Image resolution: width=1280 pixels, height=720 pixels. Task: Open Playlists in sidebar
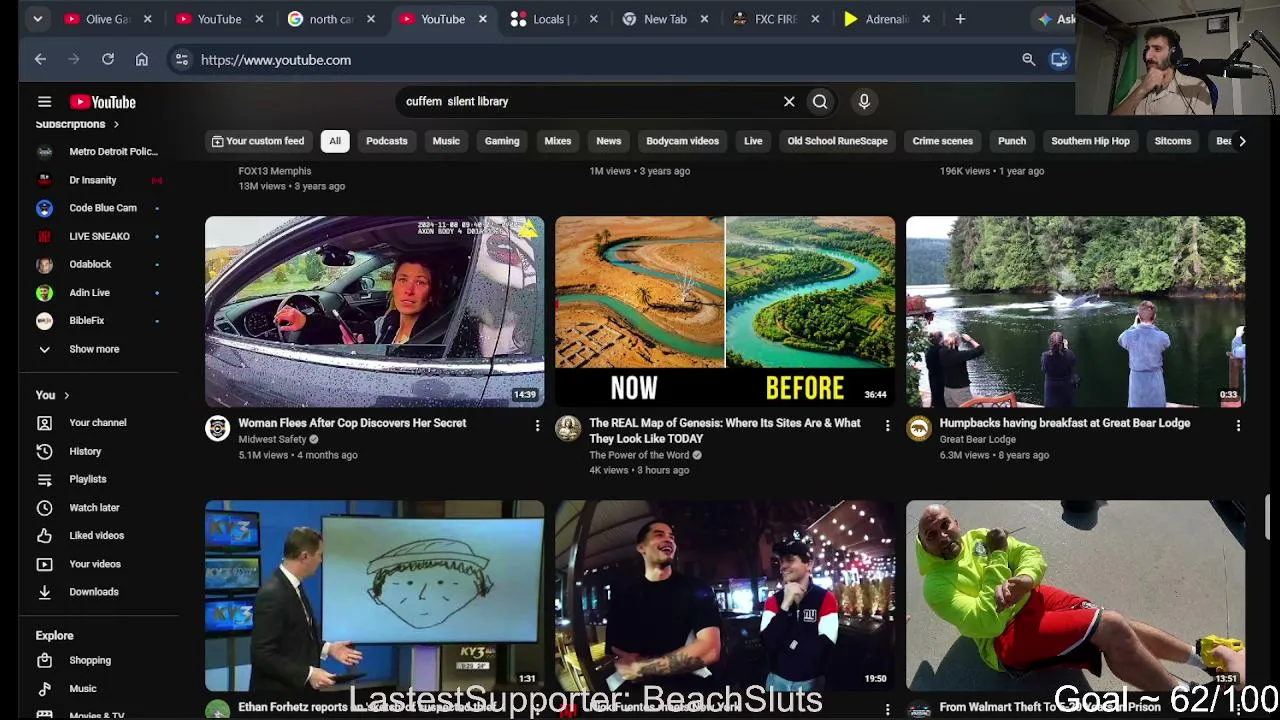(x=88, y=479)
